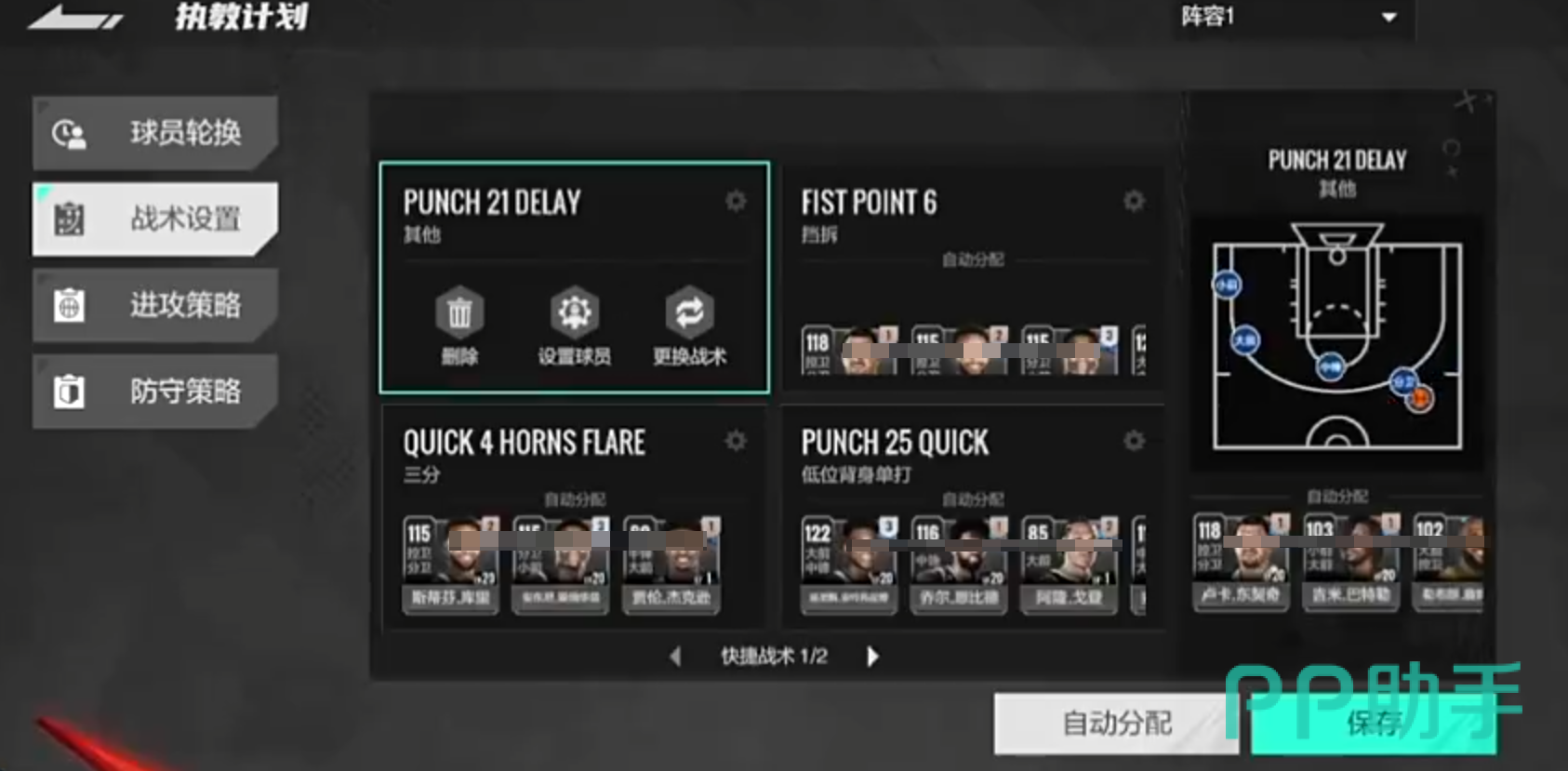
Task: Open the 球员轮换 tab
Action: pyautogui.click(x=155, y=133)
